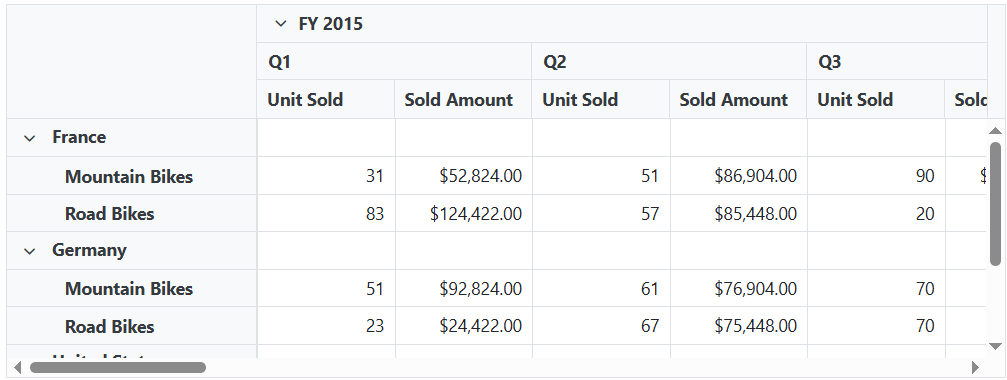Click the horizontal scrollbar left arrow
The width and height of the screenshot is (1007, 380).
pos(17,368)
